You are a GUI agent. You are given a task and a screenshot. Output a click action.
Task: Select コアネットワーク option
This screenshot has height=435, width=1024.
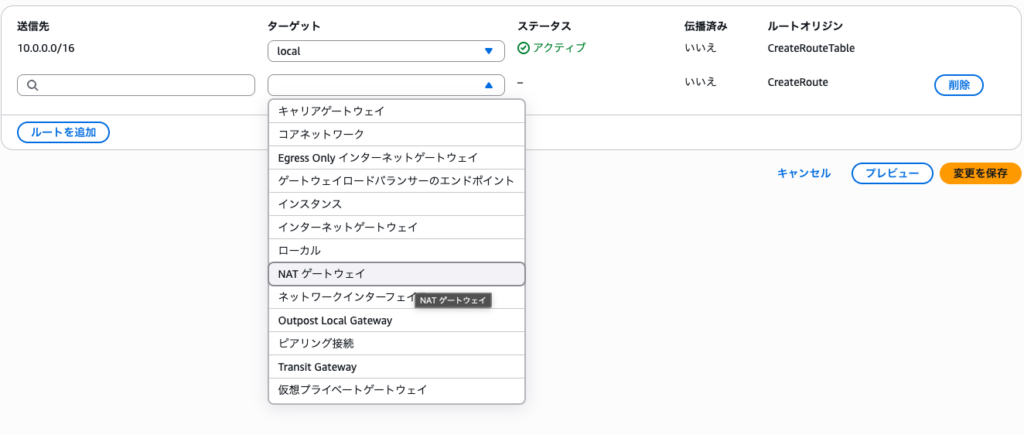[x=396, y=134]
